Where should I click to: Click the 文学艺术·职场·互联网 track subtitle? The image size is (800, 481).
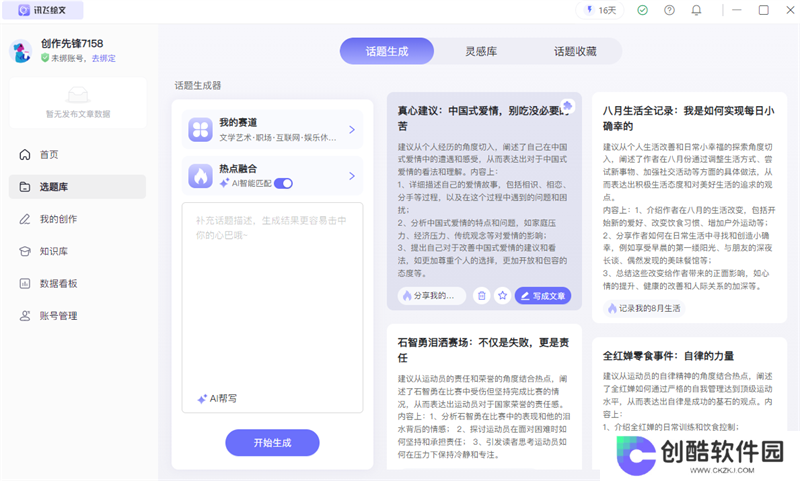click(278, 138)
